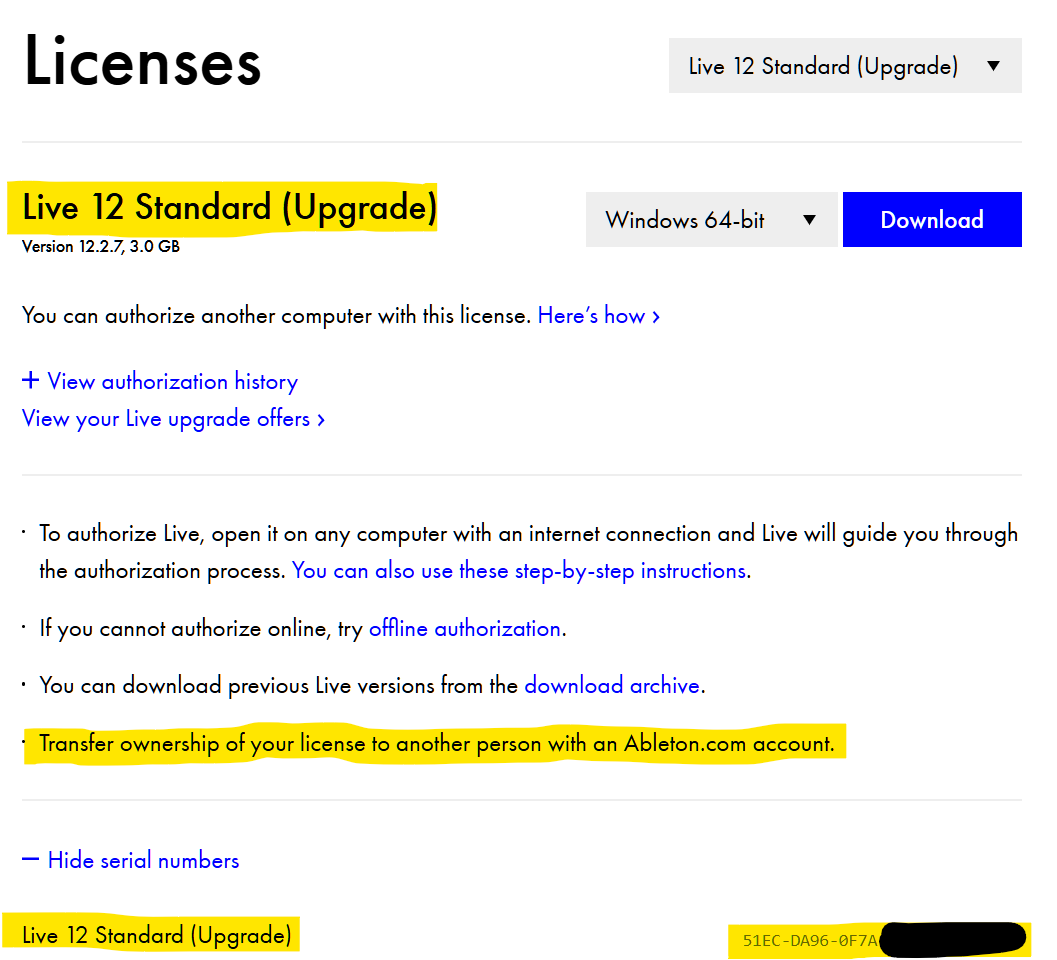
Task: Open View your Live upgrade offers
Action: click(166, 419)
